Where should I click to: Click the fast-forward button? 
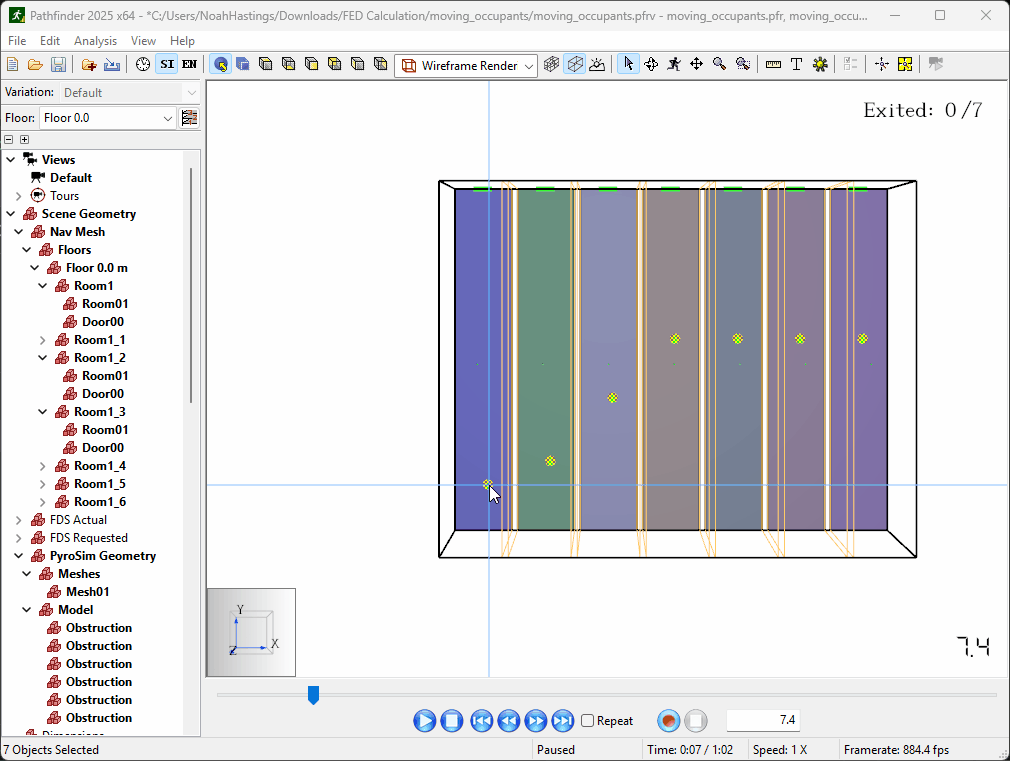tap(535, 720)
